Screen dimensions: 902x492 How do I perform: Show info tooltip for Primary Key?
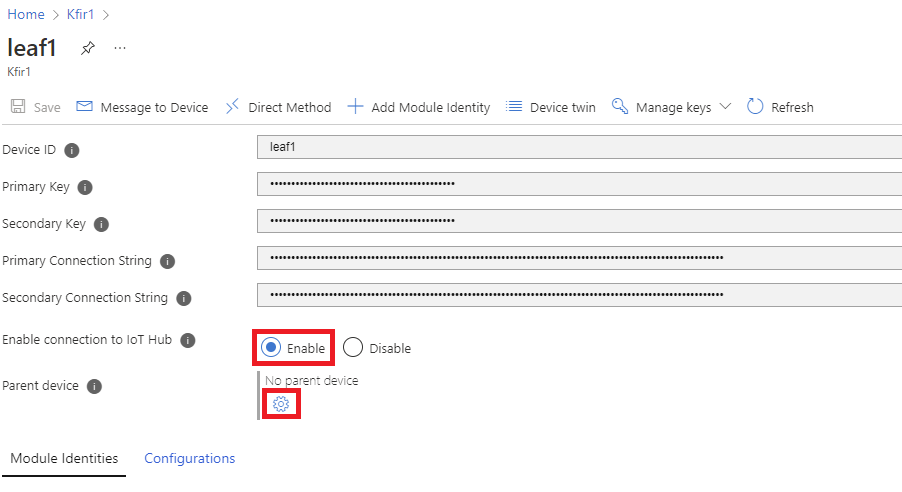click(x=85, y=187)
